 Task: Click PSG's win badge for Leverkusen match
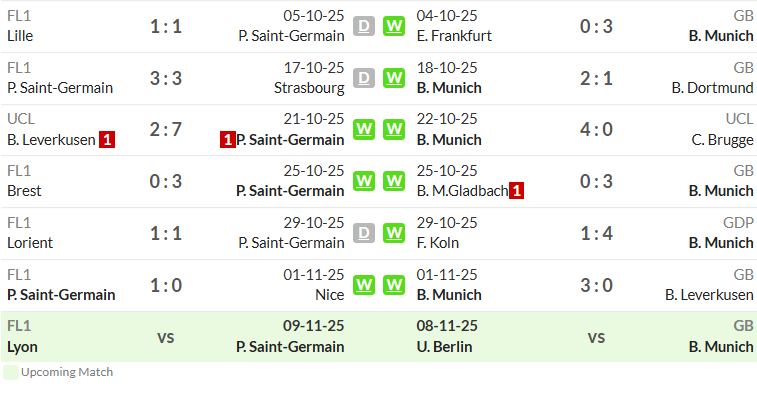[x=364, y=129]
